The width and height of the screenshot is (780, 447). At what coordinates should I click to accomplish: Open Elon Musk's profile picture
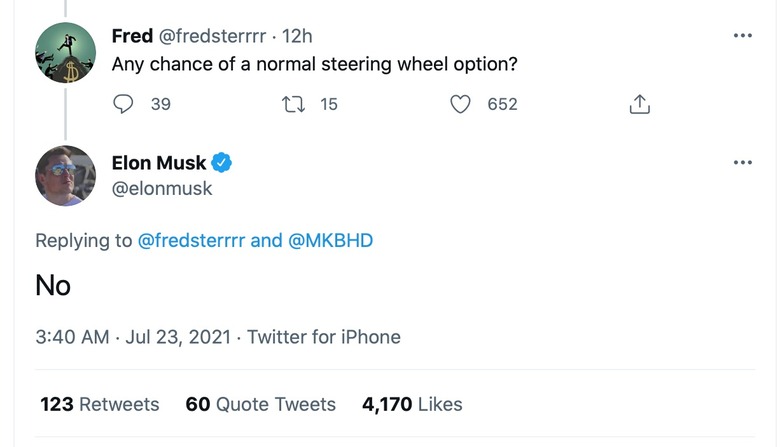tap(65, 176)
